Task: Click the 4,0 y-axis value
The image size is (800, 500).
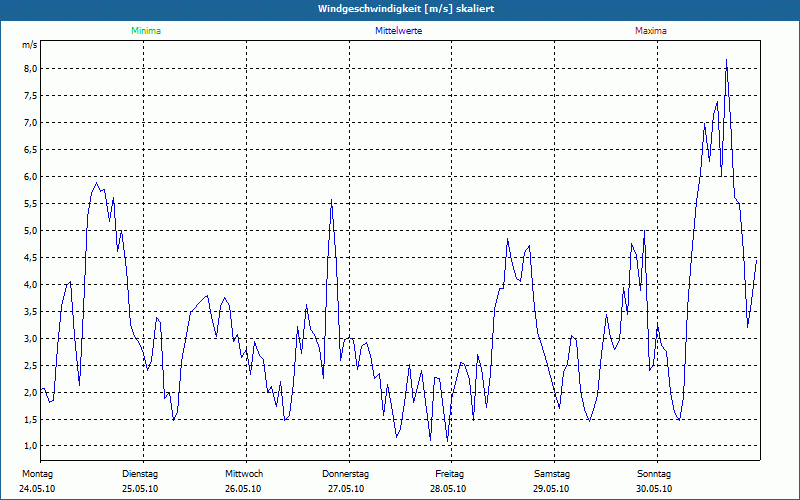Action: tap(30, 285)
